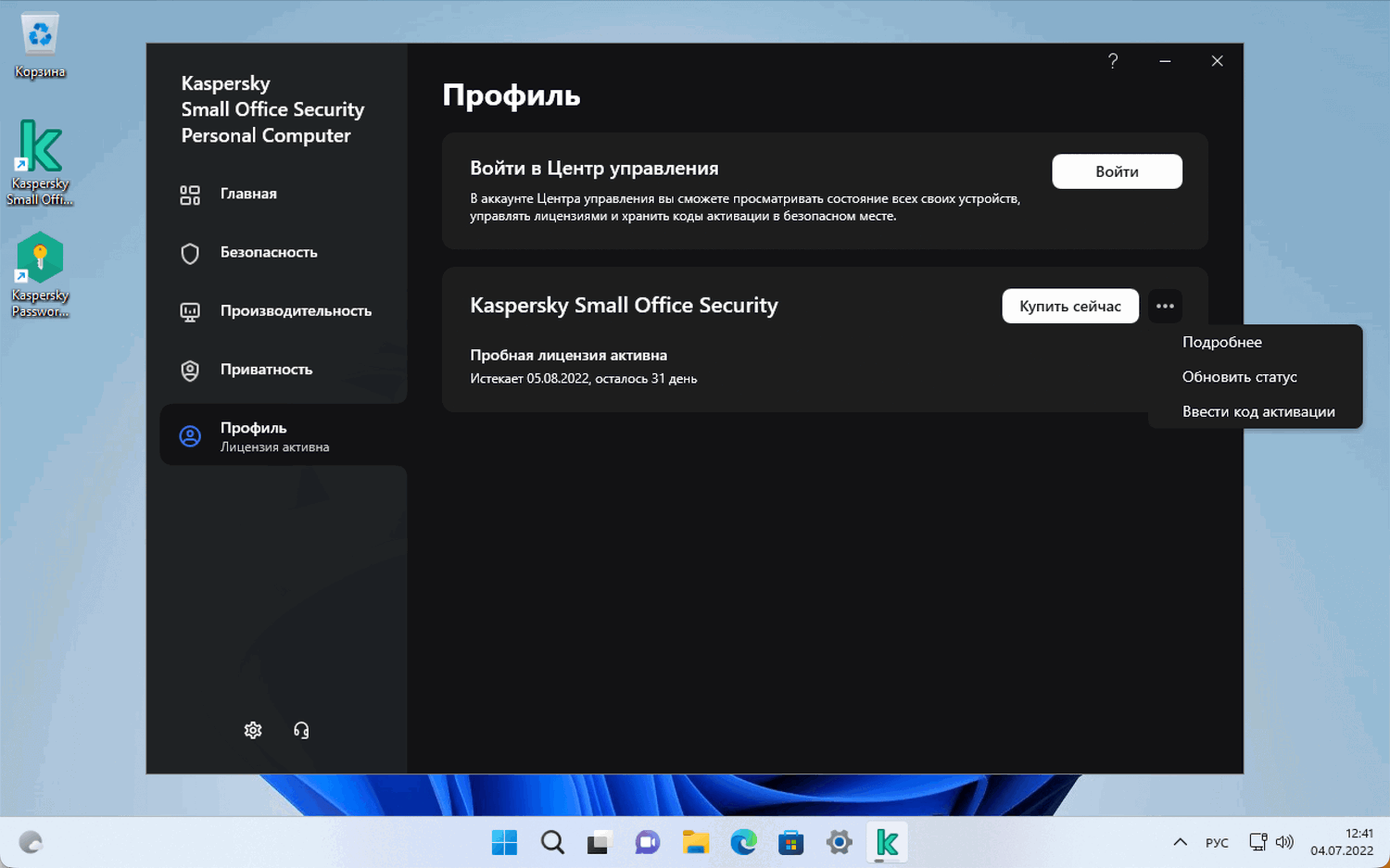Open Windows Settings from the taskbar
Screen dimensions: 1390x868
[x=840, y=842]
